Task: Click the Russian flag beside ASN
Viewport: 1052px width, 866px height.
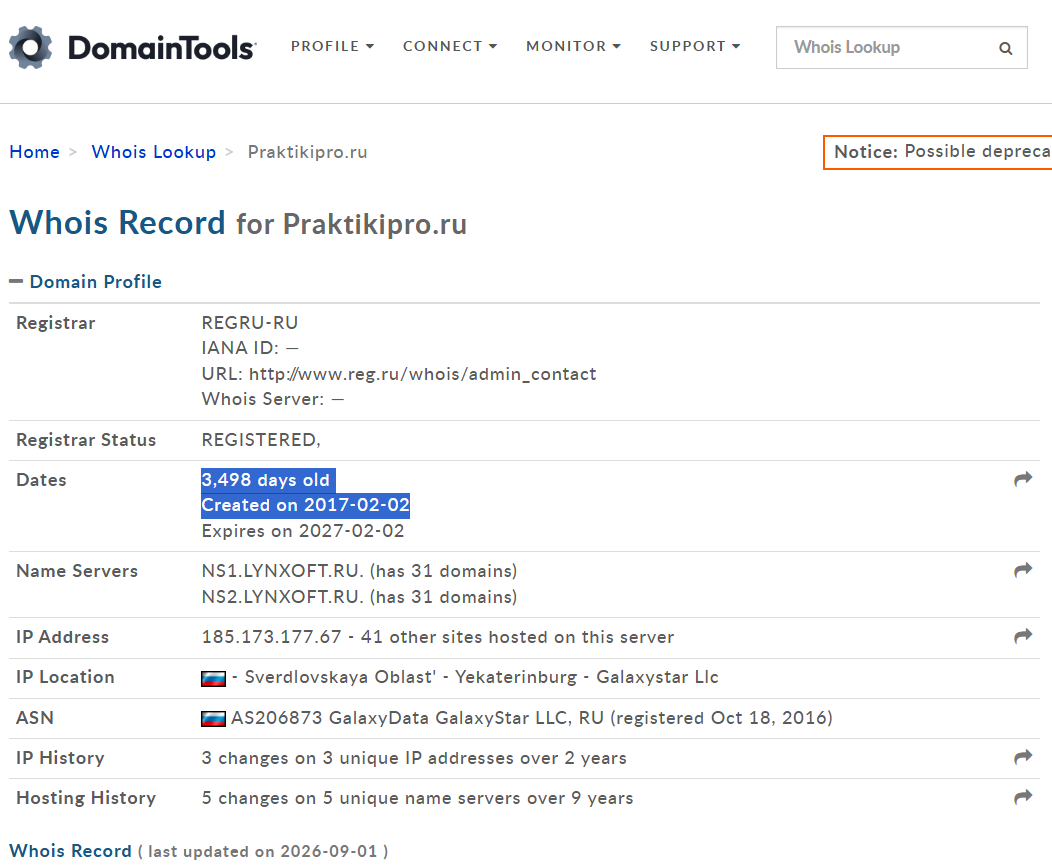Action: coord(213,718)
